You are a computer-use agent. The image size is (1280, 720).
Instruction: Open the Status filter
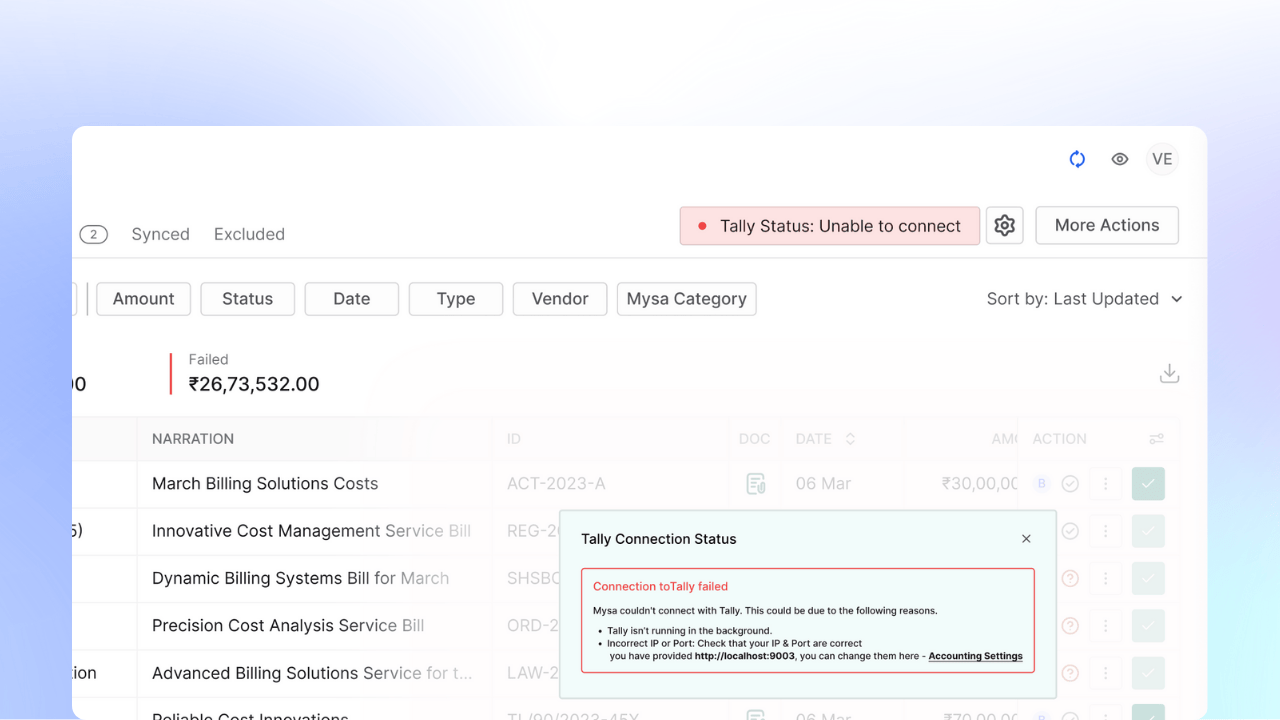click(247, 299)
